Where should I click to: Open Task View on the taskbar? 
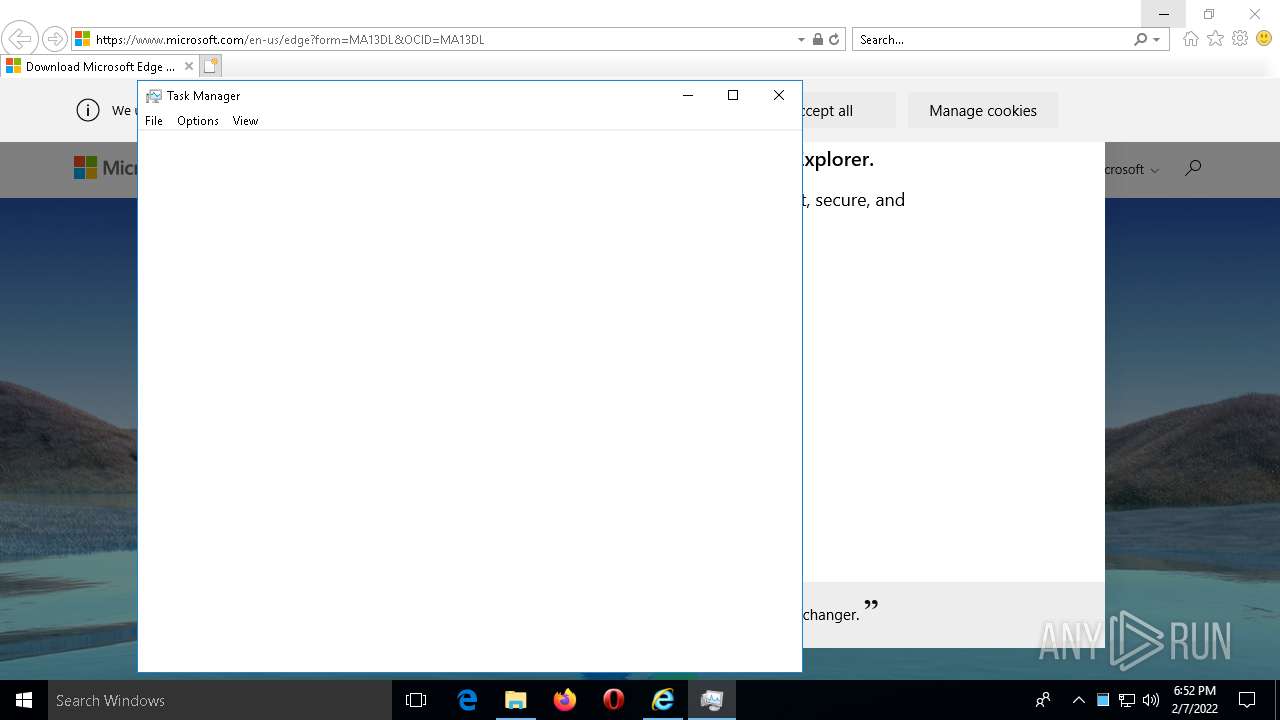point(416,700)
